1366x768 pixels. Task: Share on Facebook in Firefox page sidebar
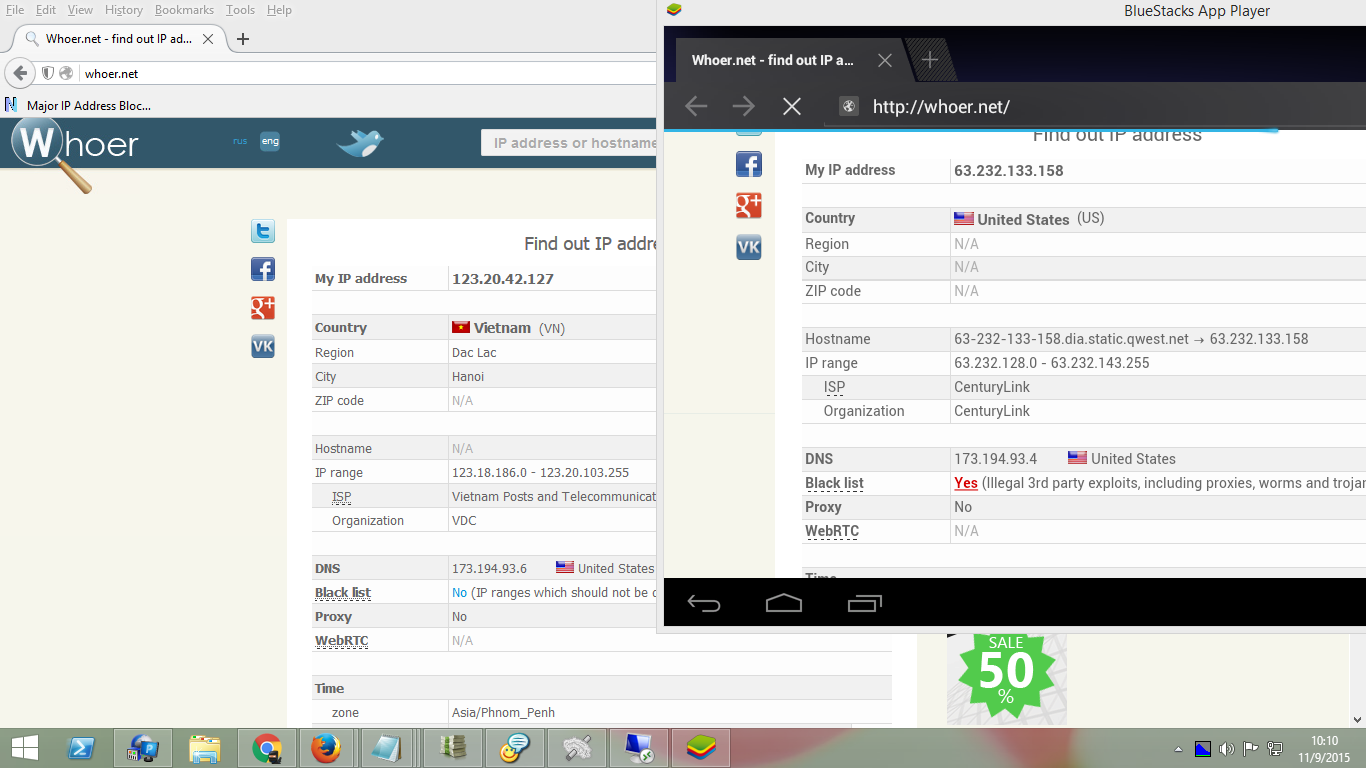(x=262, y=269)
